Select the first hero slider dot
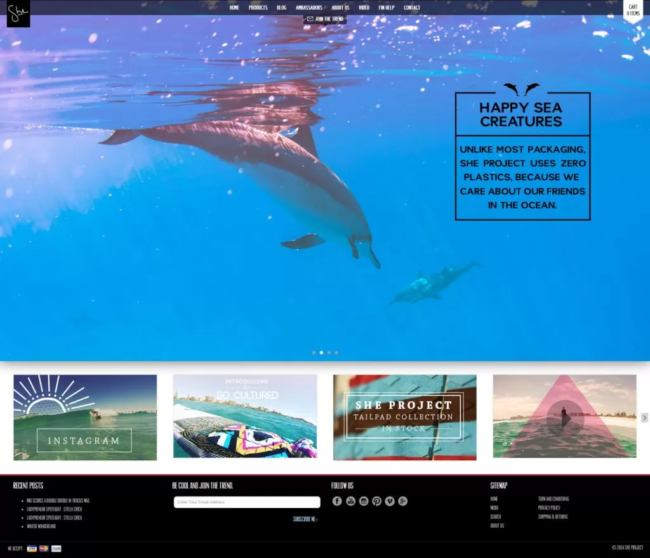The width and height of the screenshot is (650, 558). coord(314,352)
